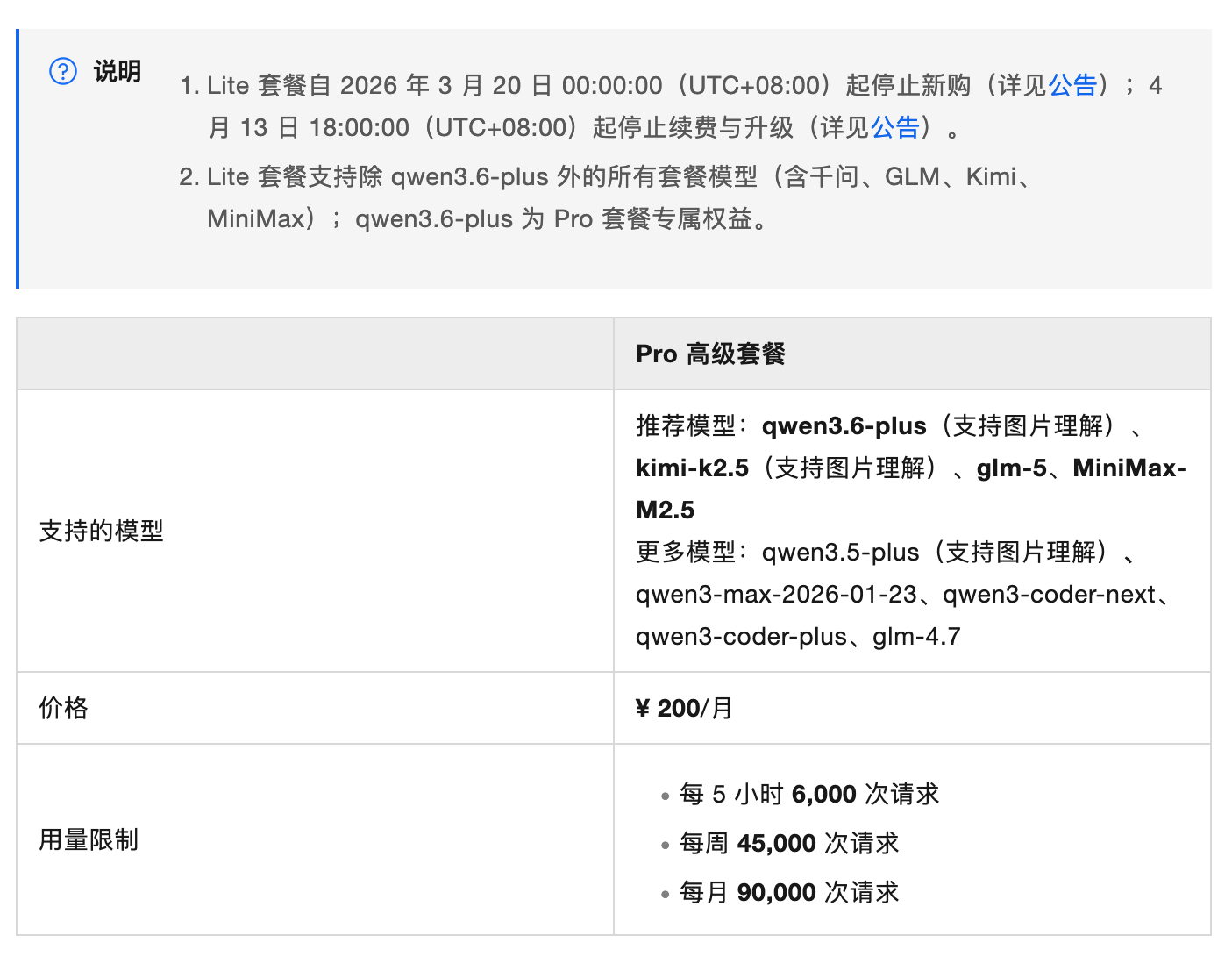Viewport: 1232px width, 957px height.
Task: Click the kimi-k2.5 model name
Action: tap(692, 468)
